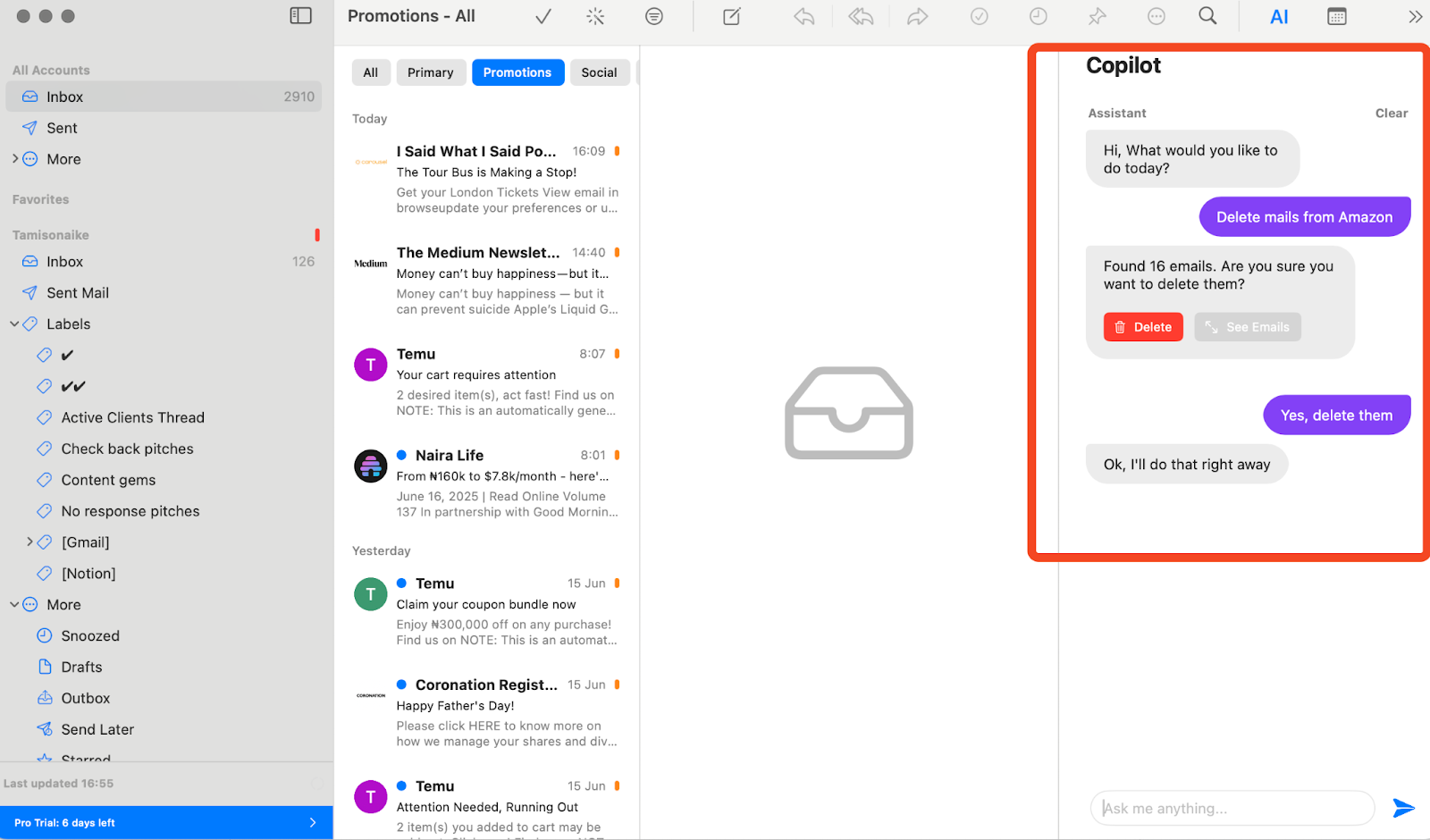Click the sparkle icon beside the checkmark

point(595,16)
